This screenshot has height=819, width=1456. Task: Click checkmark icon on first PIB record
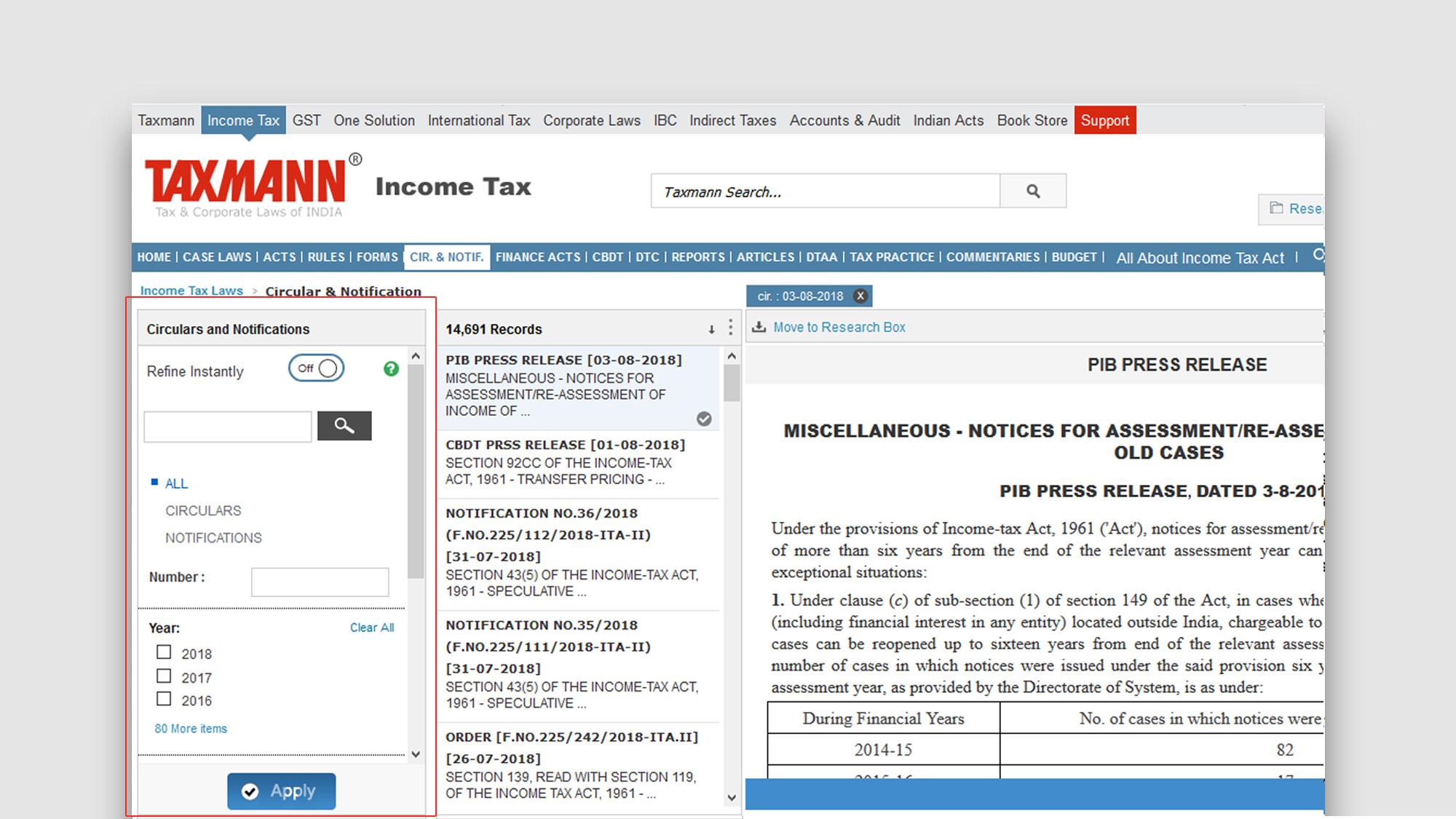pyautogui.click(x=703, y=419)
